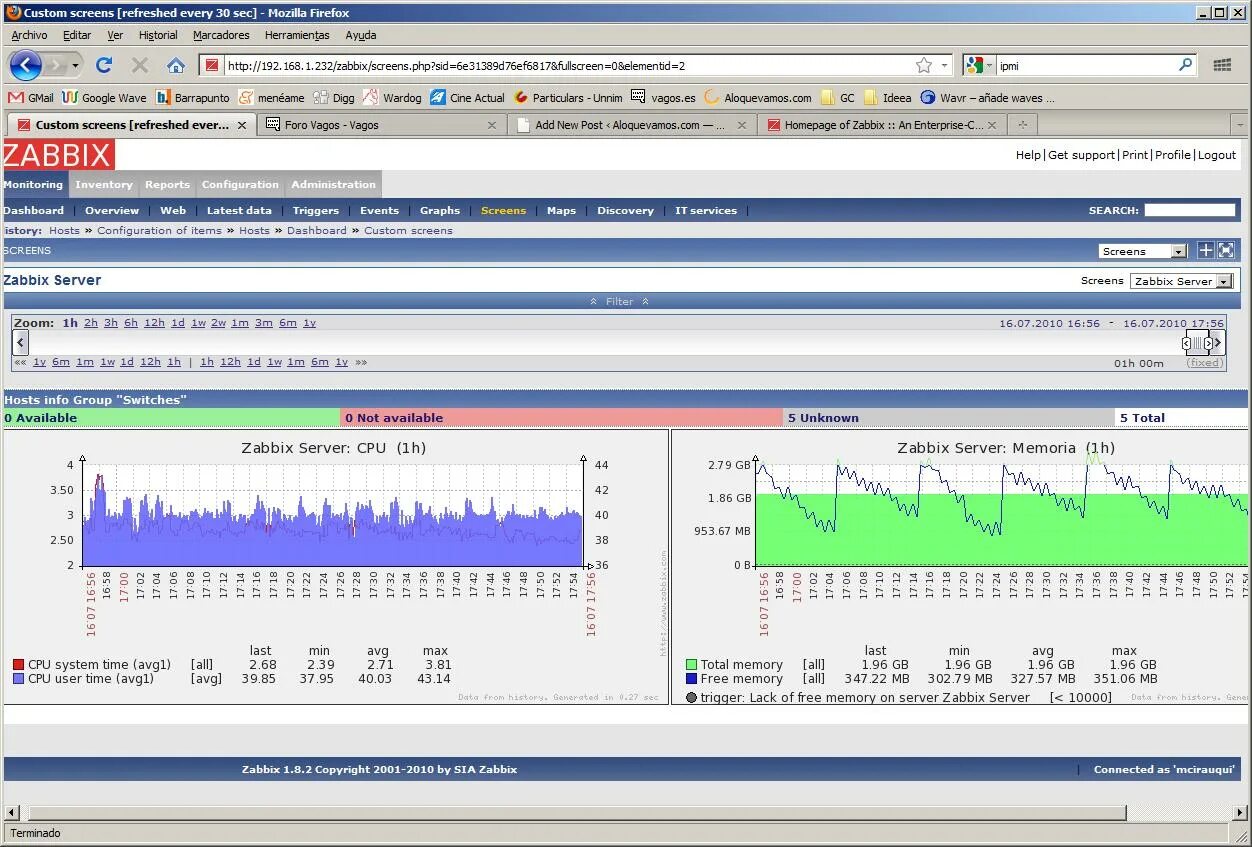Open the vagos.es bookmark
The width and height of the screenshot is (1252, 847).
(x=663, y=98)
